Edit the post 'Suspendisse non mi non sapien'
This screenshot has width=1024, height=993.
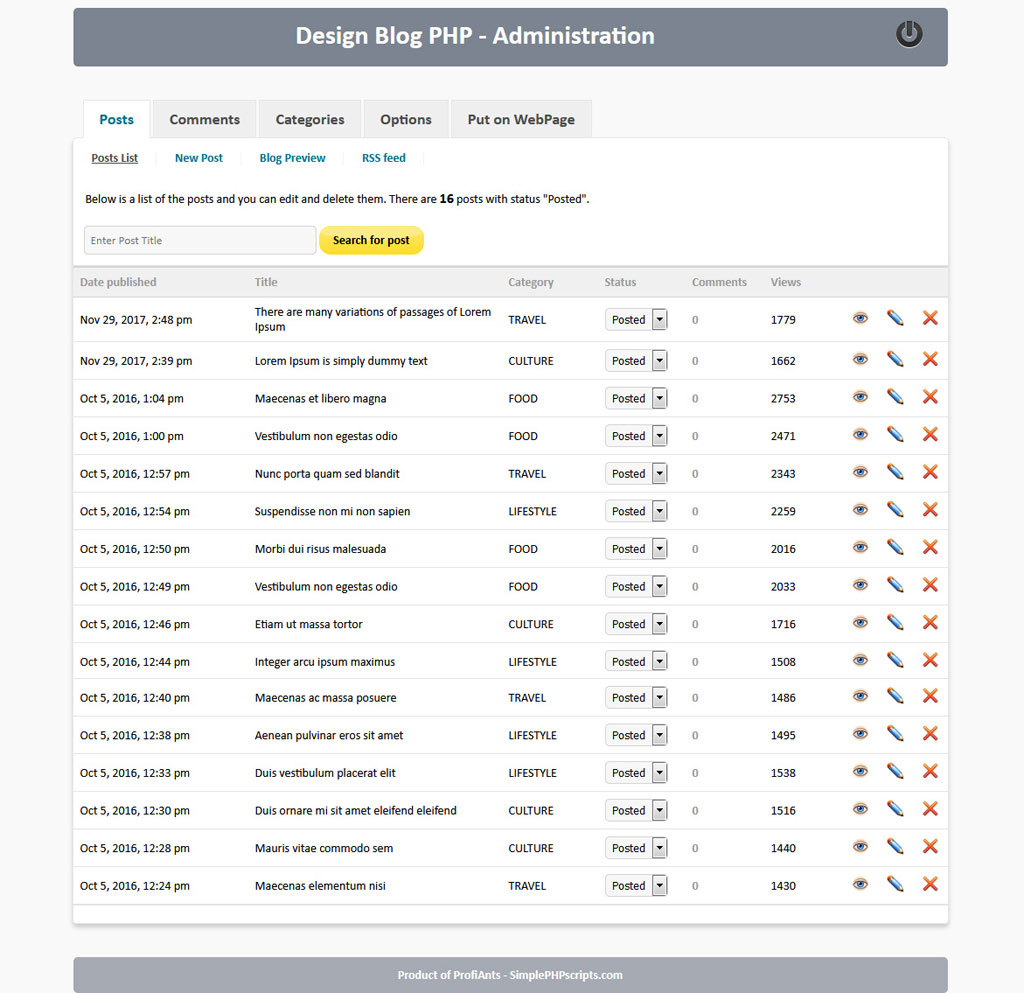(x=894, y=509)
